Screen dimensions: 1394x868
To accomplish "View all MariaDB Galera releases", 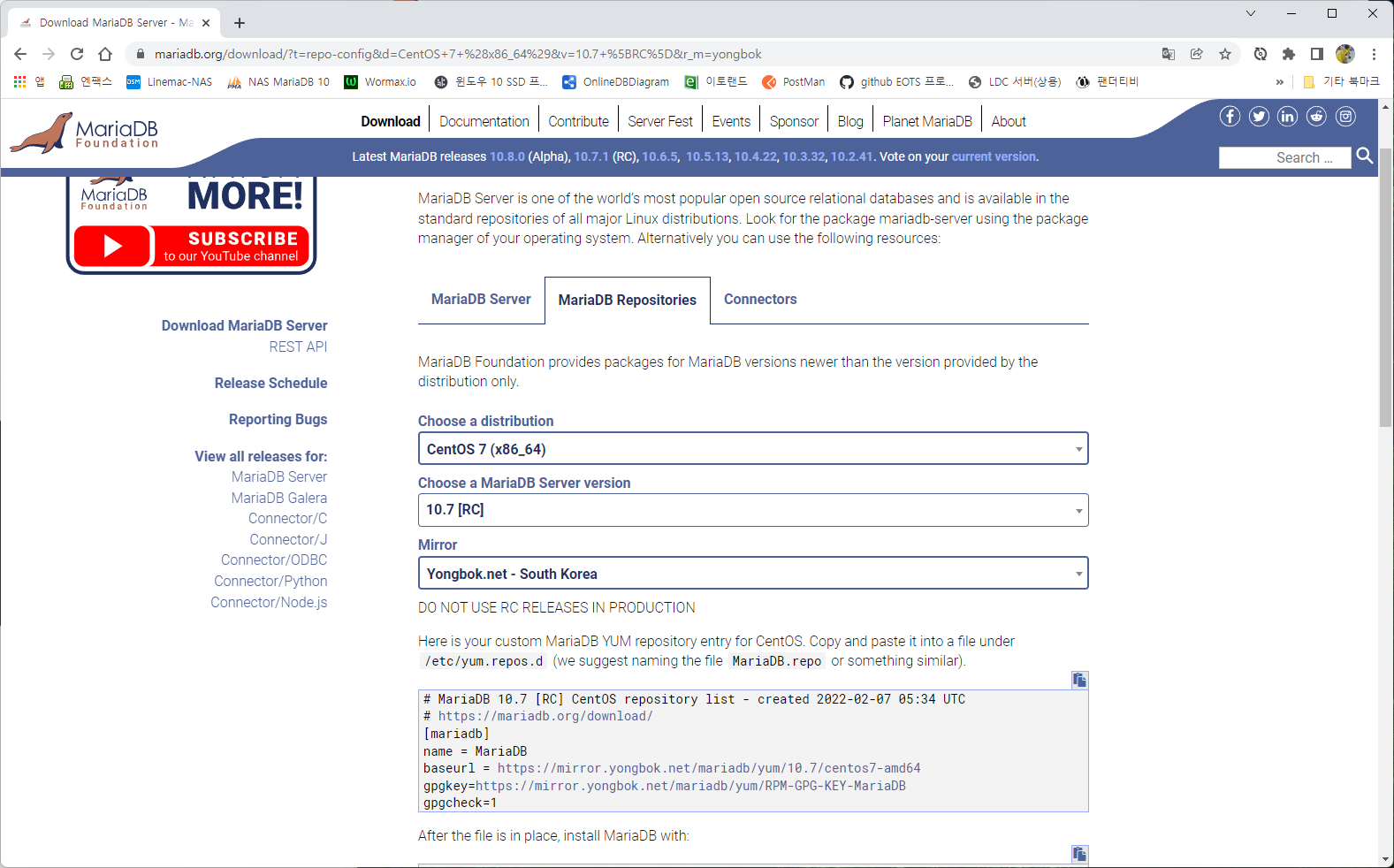I will pyautogui.click(x=279, y=499).
